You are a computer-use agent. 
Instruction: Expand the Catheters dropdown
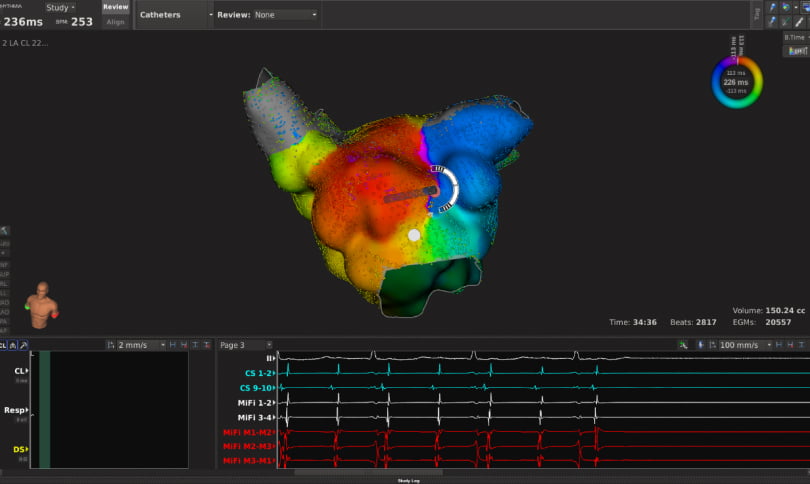tap(174, 15)
